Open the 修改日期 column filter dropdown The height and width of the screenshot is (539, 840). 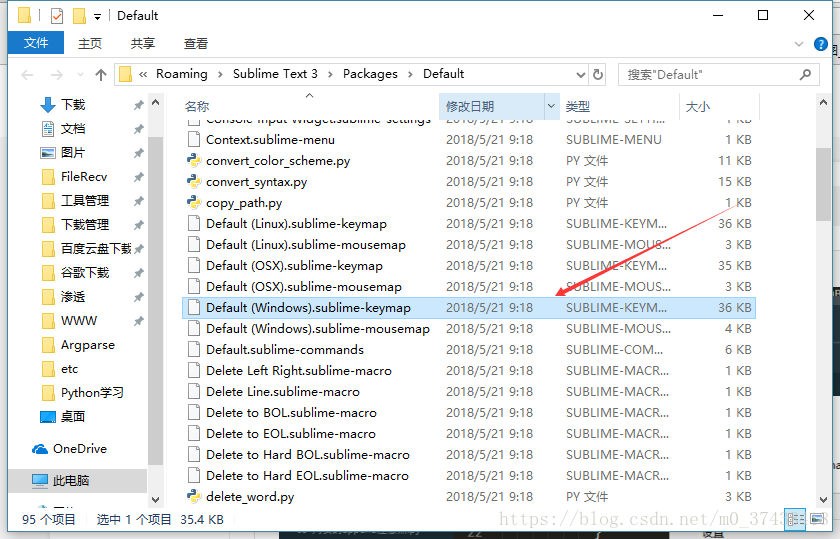551,106
